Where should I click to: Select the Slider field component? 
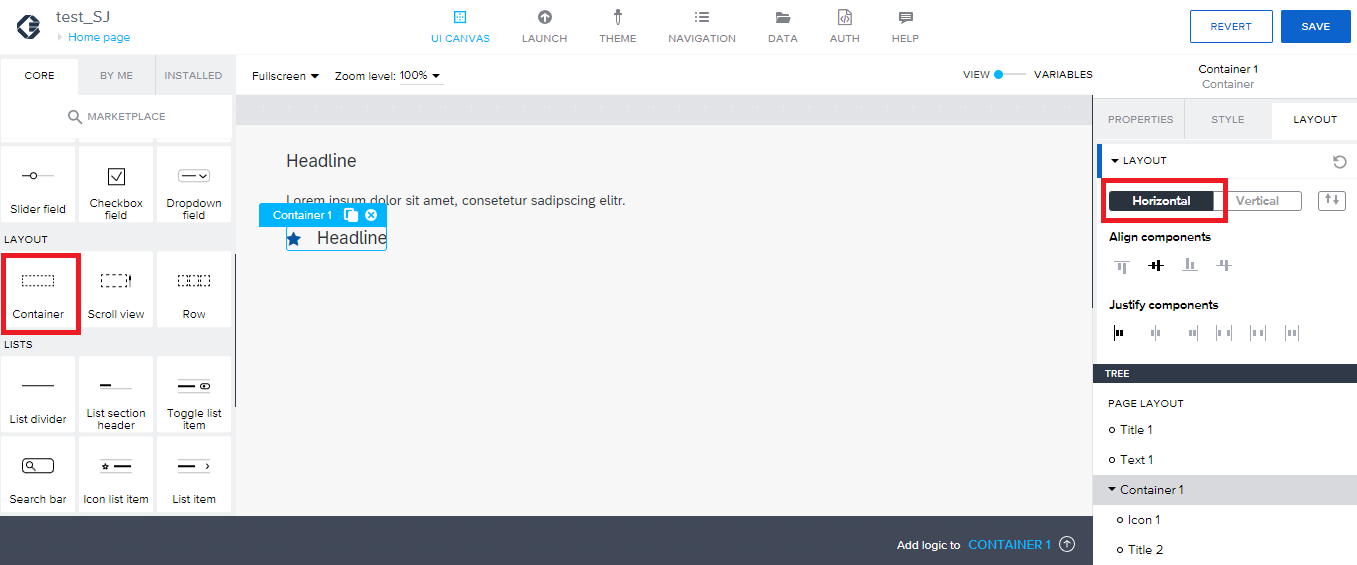point(38,185)
